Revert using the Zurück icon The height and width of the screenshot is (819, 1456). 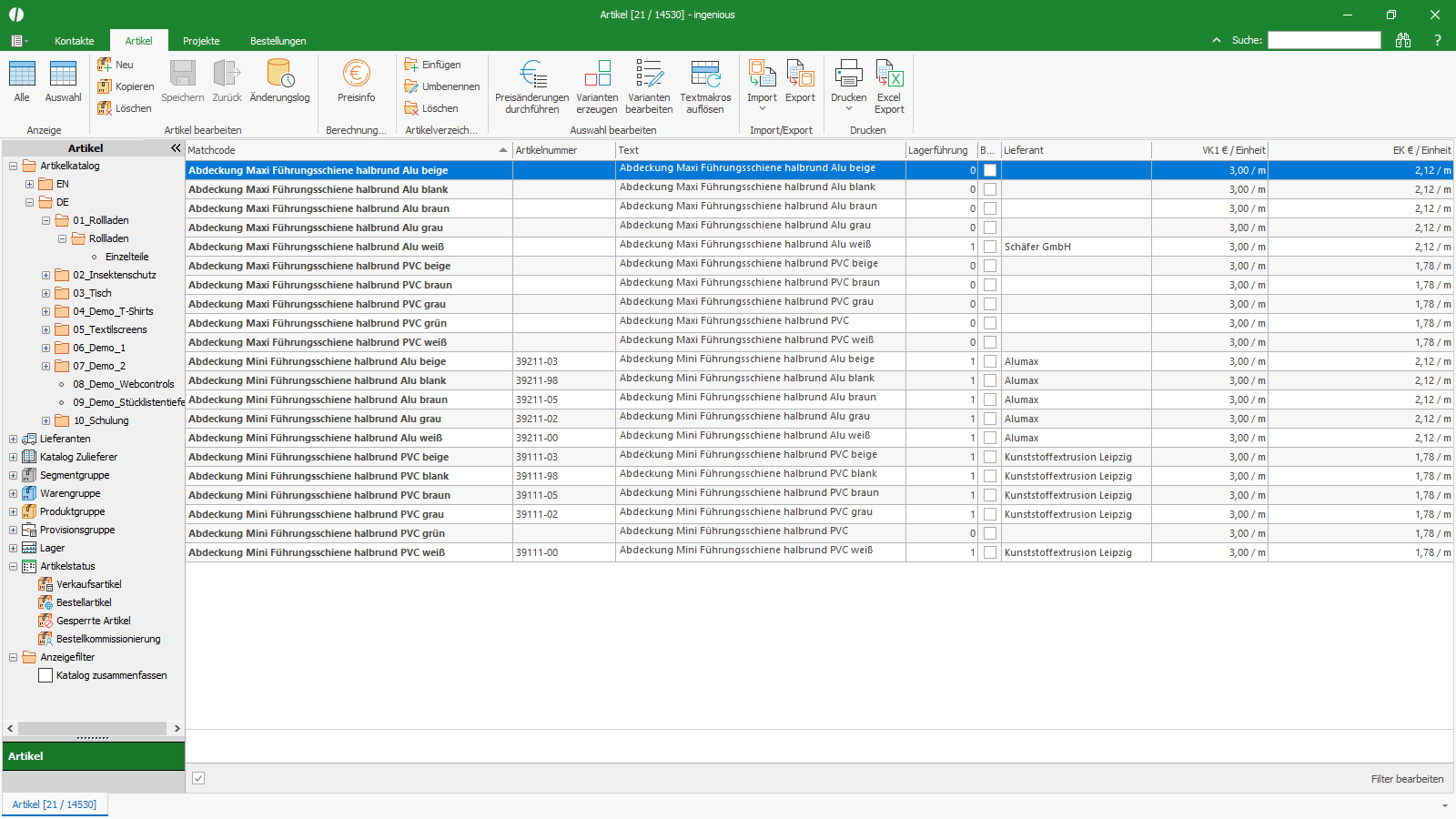[x=227, y=82]
